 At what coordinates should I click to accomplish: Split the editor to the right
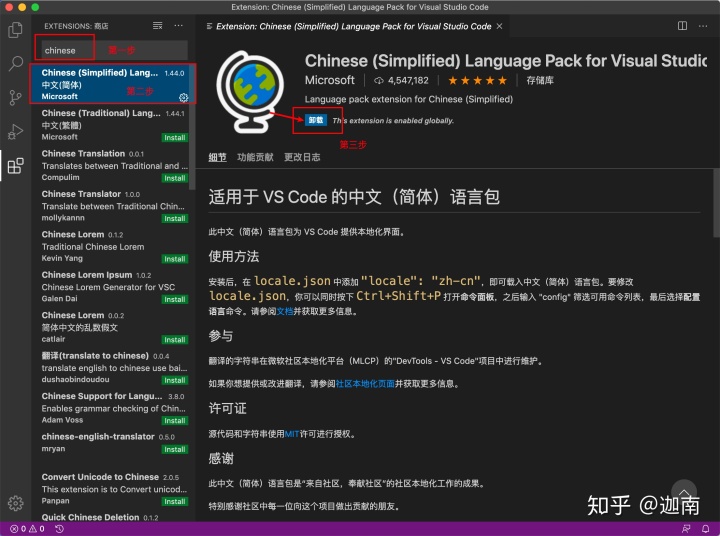[x=682, y=26]
